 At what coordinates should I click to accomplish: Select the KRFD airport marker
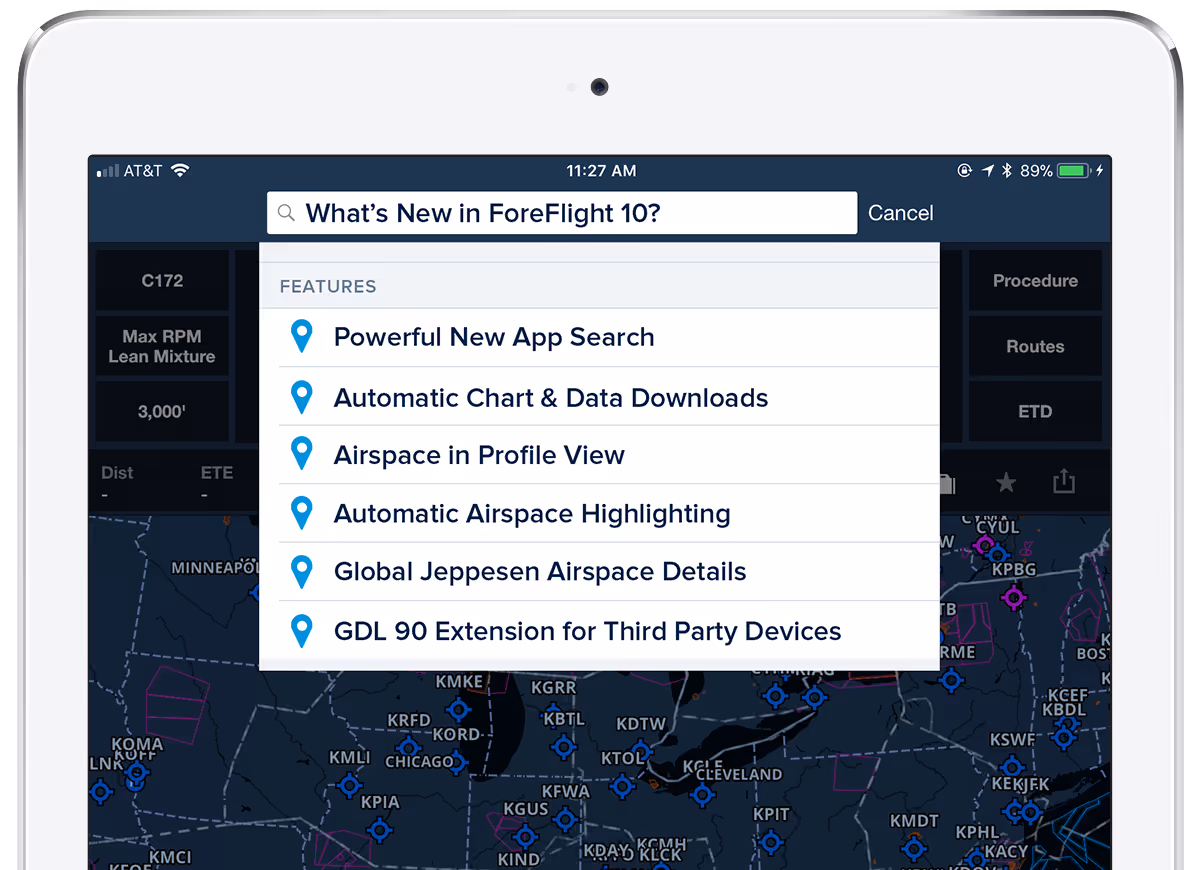pyautogui.click(x=408, y=747)
